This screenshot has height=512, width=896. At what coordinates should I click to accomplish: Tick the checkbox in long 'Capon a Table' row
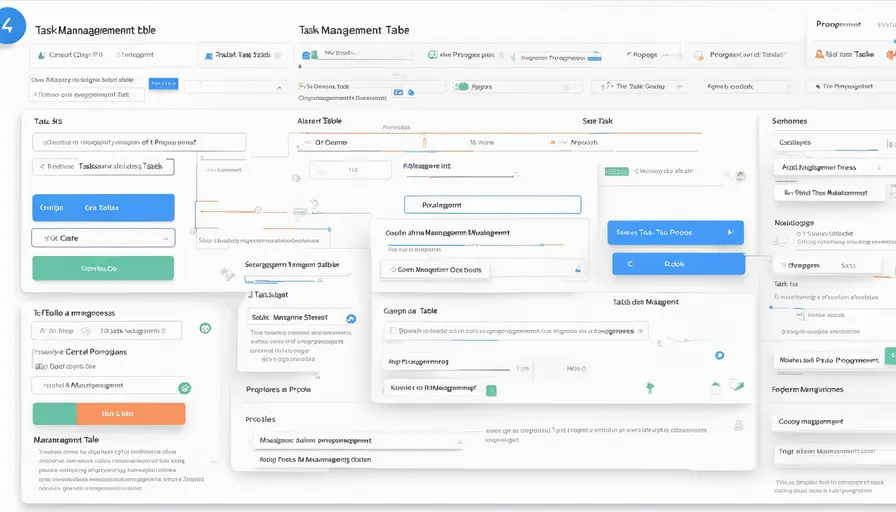391,330
